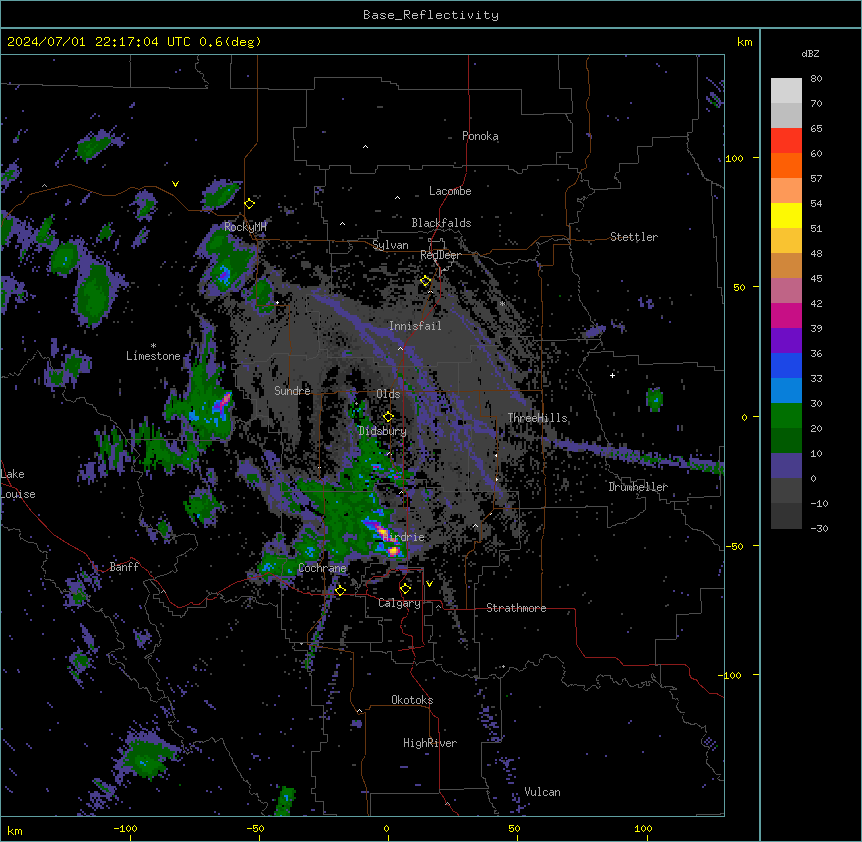Click the dBZ legend heading

pos(810,53)
